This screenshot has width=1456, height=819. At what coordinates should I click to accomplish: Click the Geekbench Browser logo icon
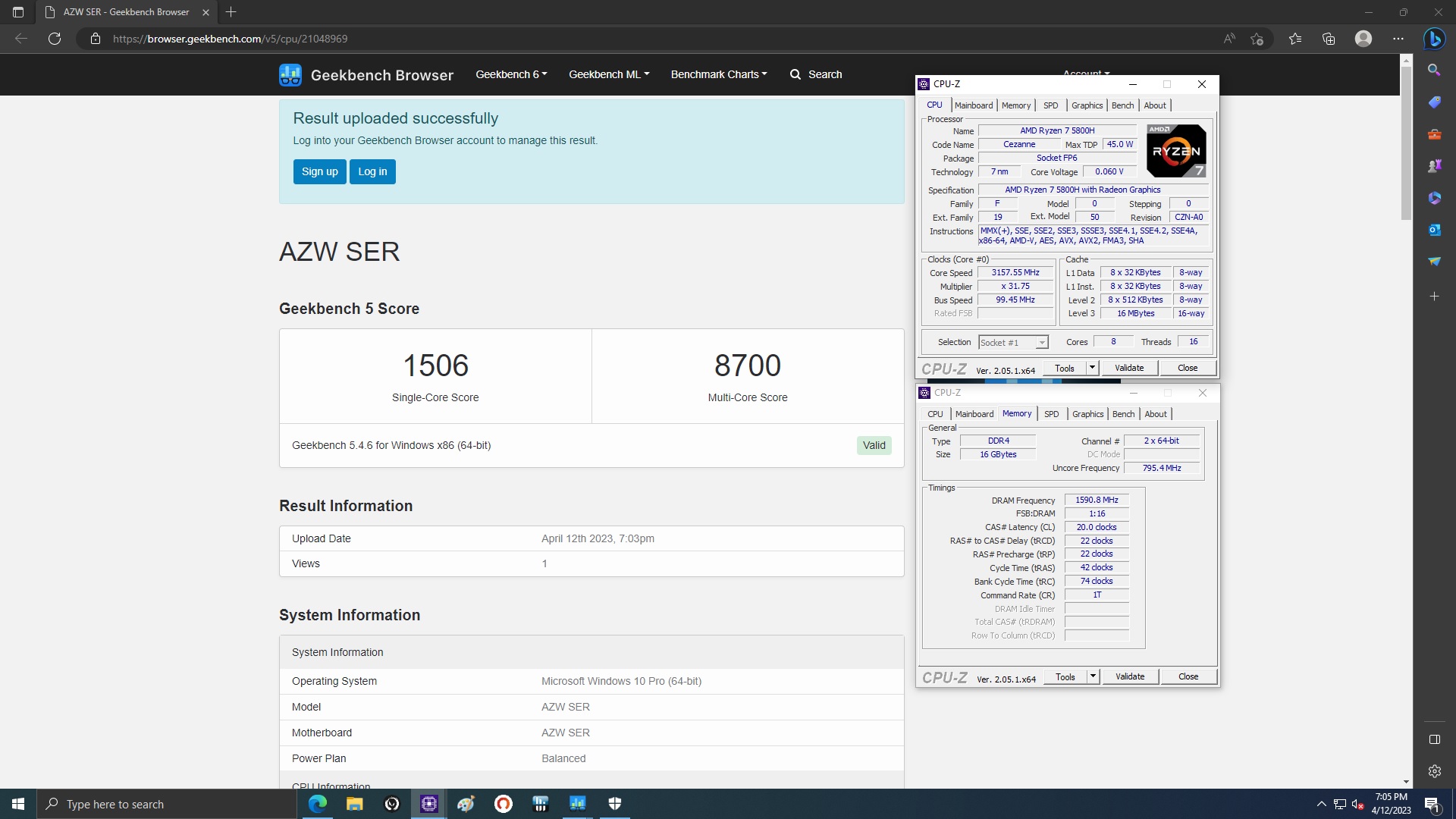pyautogui.click(x=290, y=74)
